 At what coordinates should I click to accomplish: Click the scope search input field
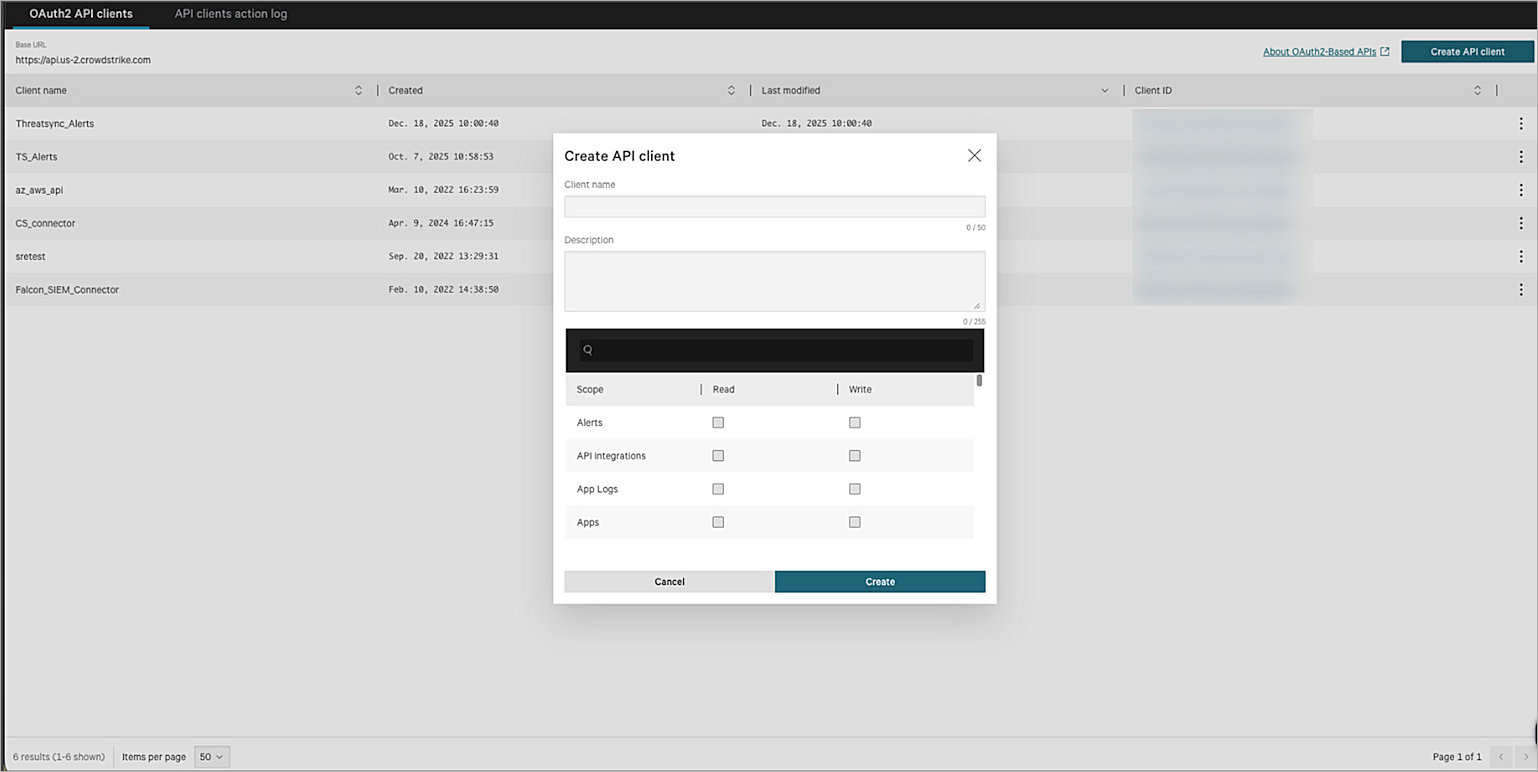point(775,350)
